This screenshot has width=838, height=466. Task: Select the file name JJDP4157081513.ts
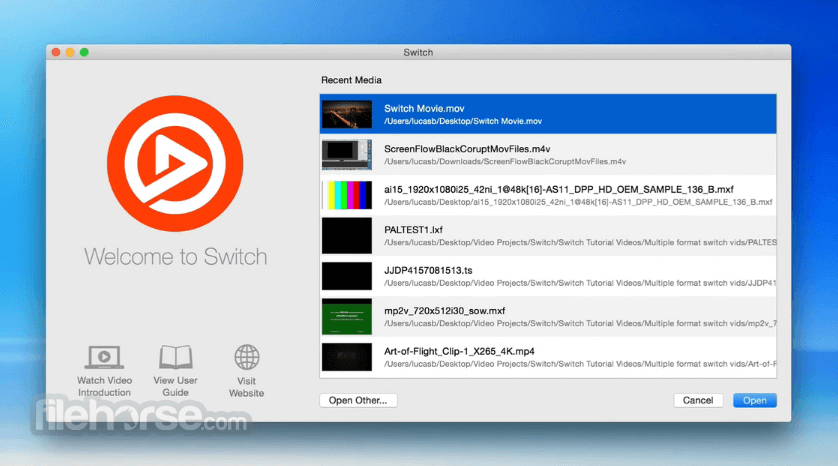[428, 270]
